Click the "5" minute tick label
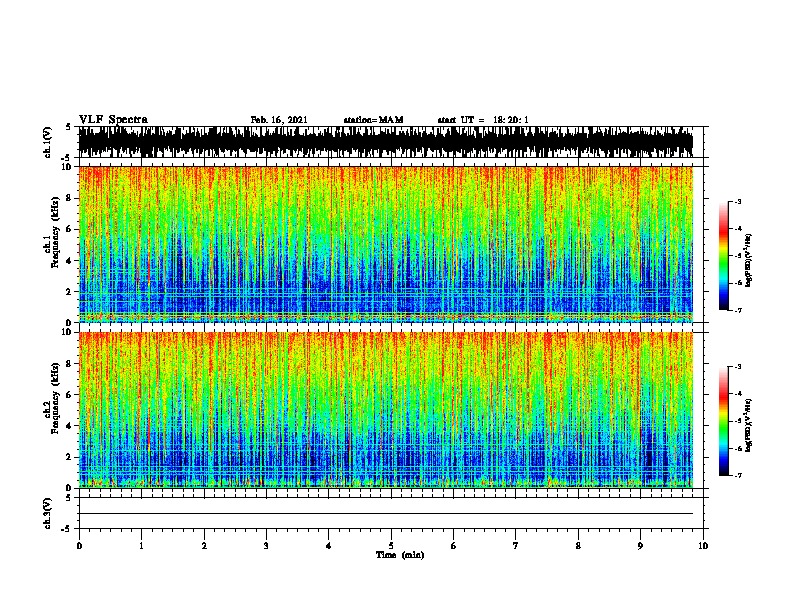The height and width of the screenshot is (612, 792). point(391,546)
